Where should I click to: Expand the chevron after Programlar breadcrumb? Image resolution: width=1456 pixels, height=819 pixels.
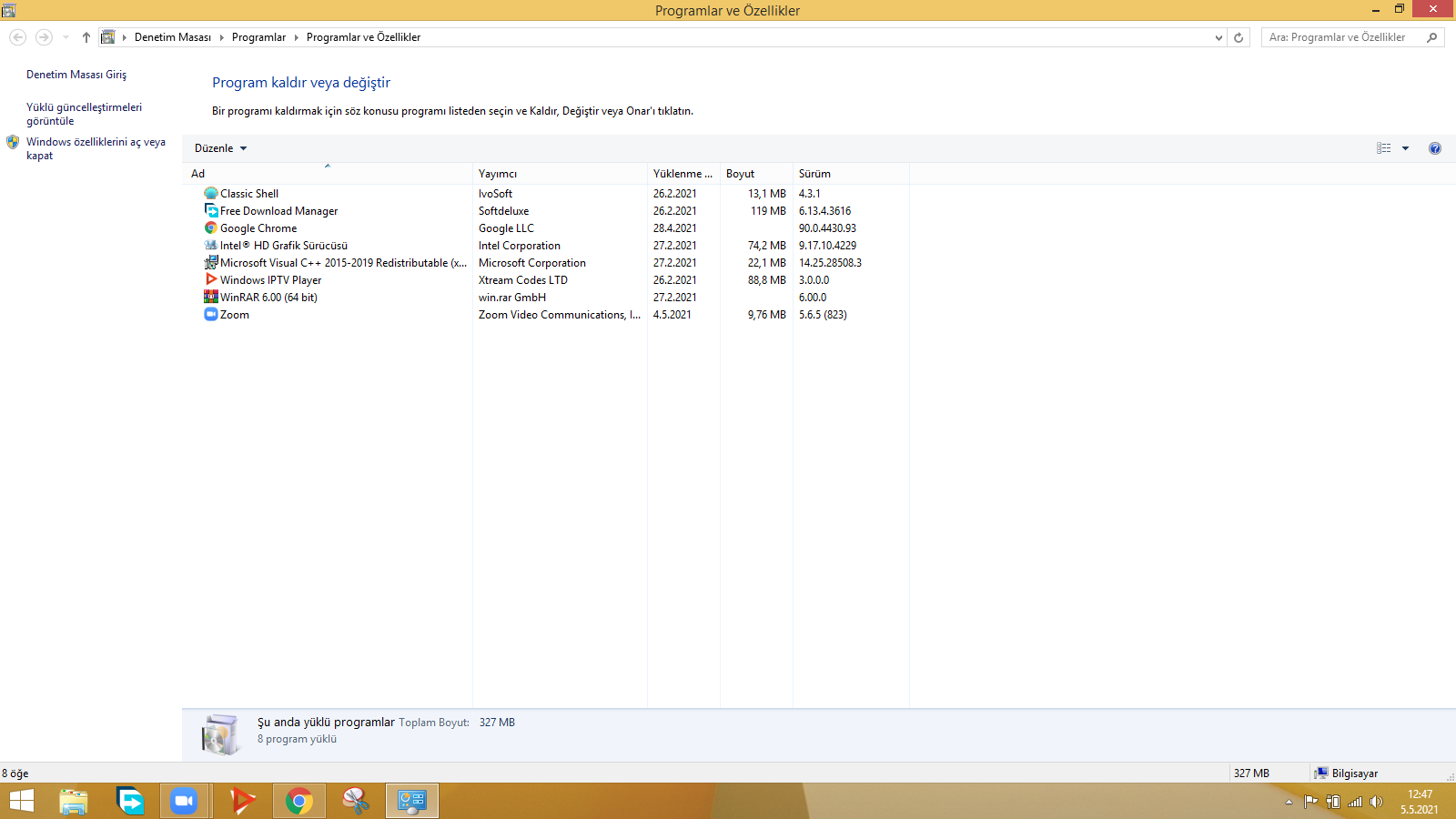click(x=296, y=37)
